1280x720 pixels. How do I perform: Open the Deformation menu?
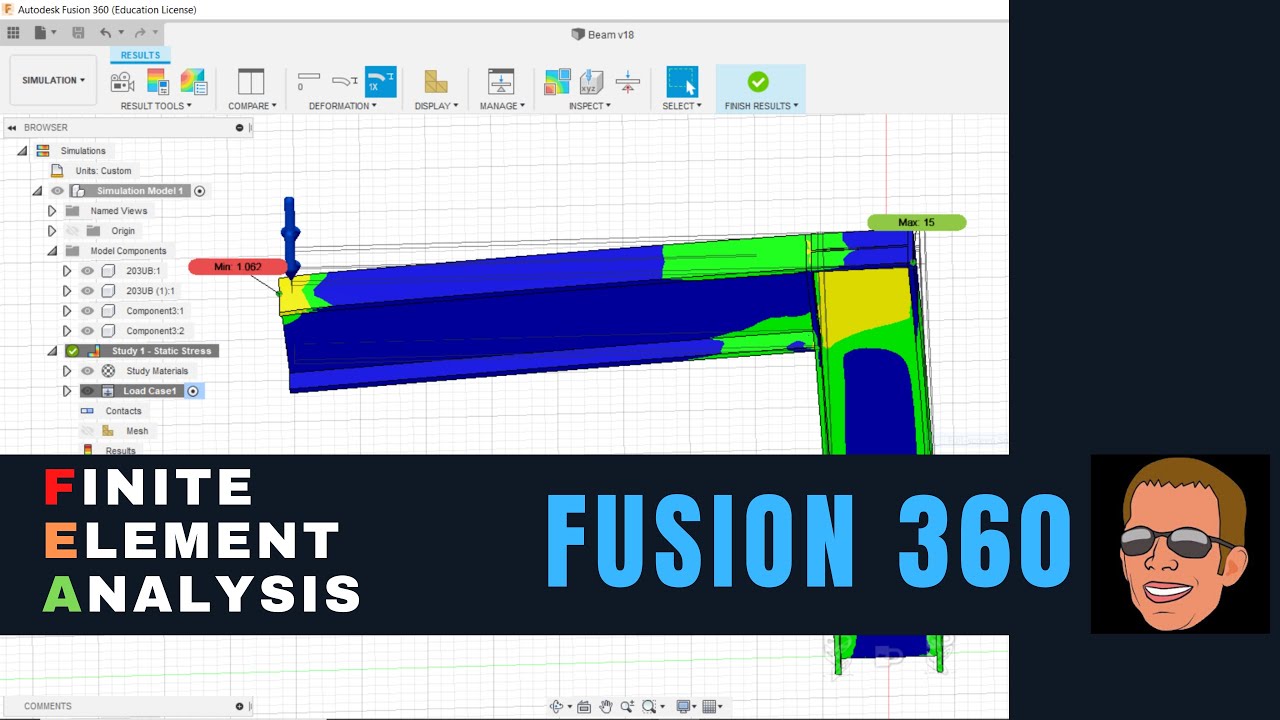(x=343, y=106)
